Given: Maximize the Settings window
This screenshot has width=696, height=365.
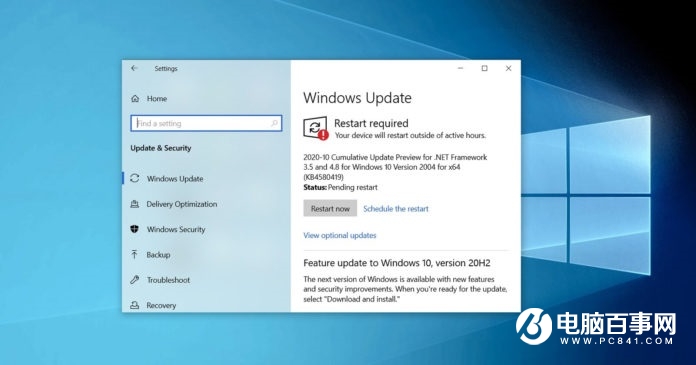Looking at the screenshot, I should tap(484, 68).
